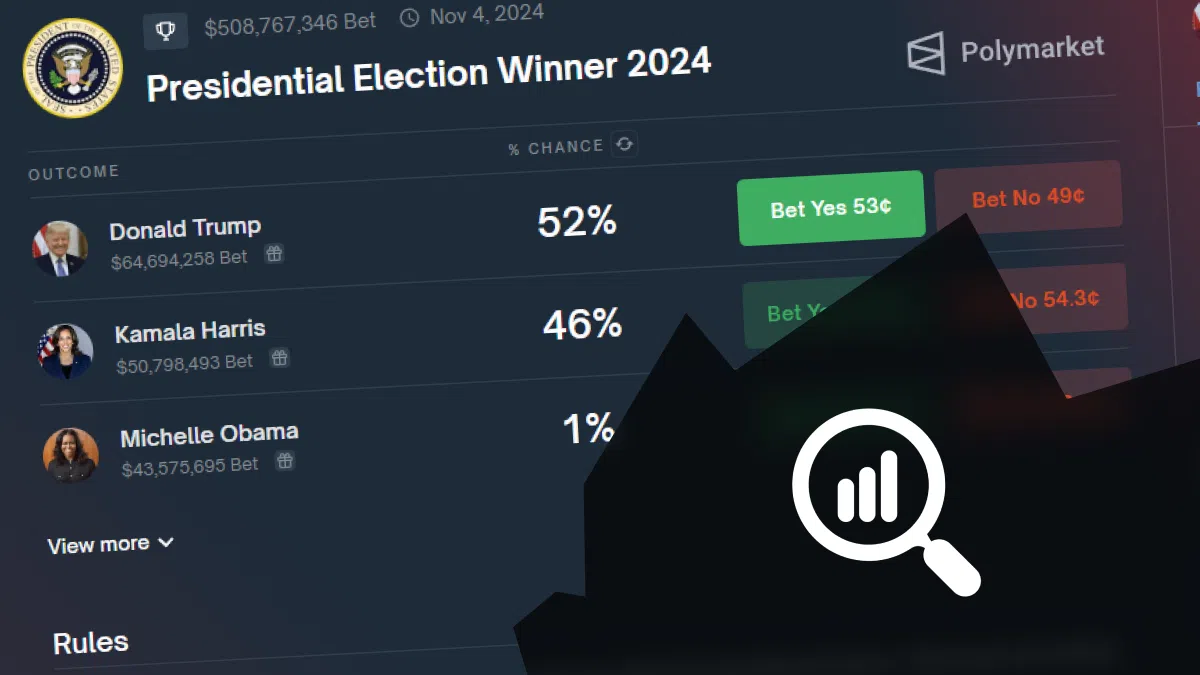Open Donald Trump's avatar photo
The image size is (1200, 675).
pos(60,248)
